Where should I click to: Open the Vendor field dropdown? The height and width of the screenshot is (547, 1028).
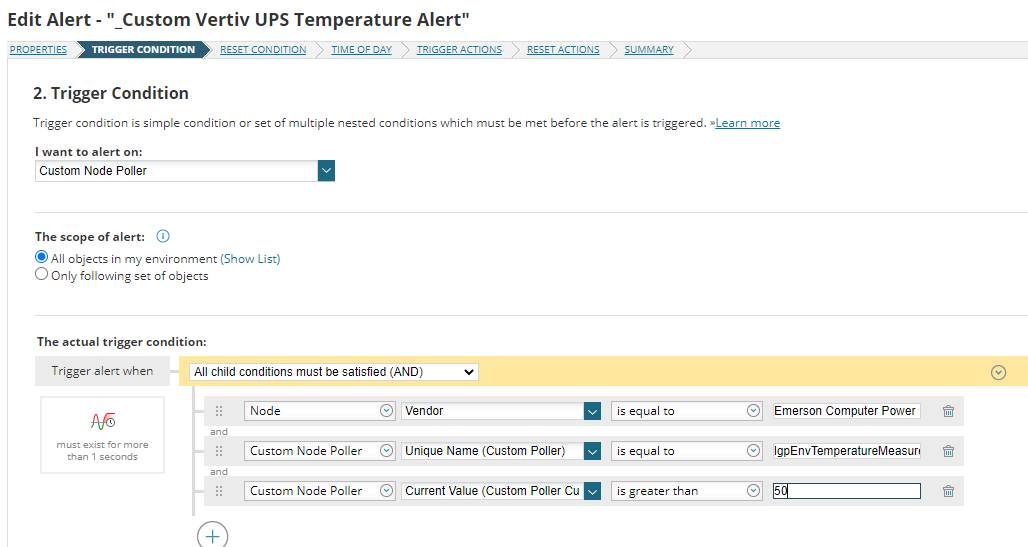(592, 411)
